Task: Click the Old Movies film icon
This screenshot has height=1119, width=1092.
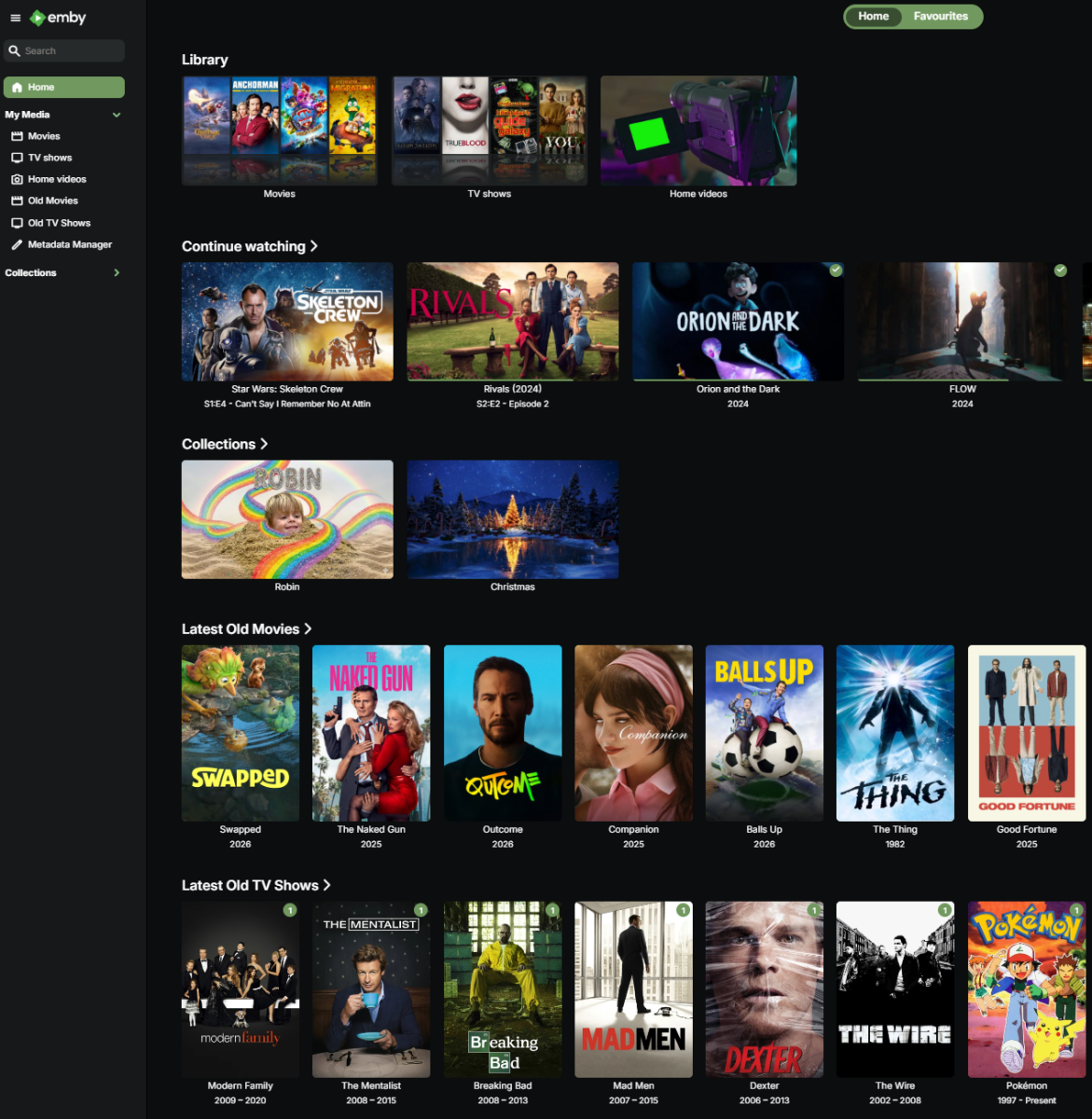Action: (x=17, y=200)
